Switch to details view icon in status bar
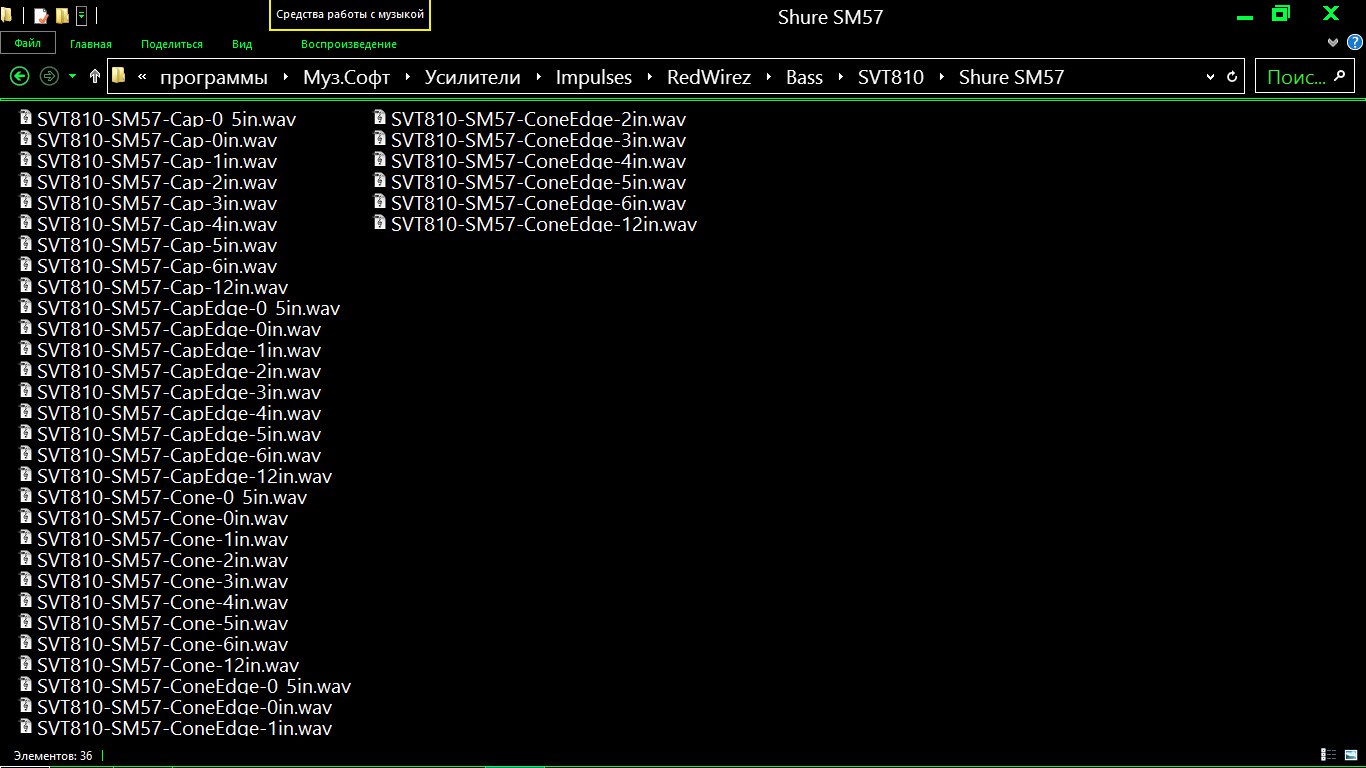This screenshot has height=768, width=1366. click(1329, 755)
